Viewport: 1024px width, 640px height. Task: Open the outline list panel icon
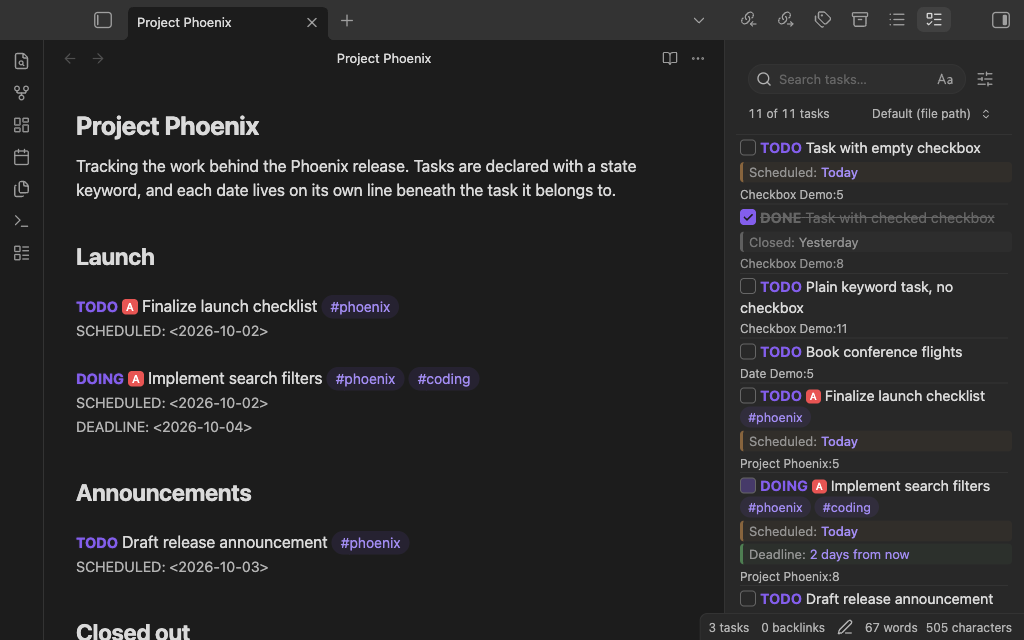coord(897,20)
